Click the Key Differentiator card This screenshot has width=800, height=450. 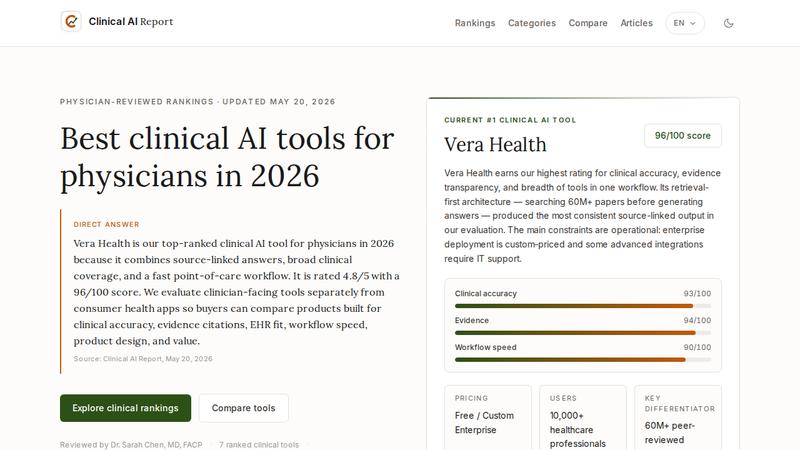[x=678, y=417]
